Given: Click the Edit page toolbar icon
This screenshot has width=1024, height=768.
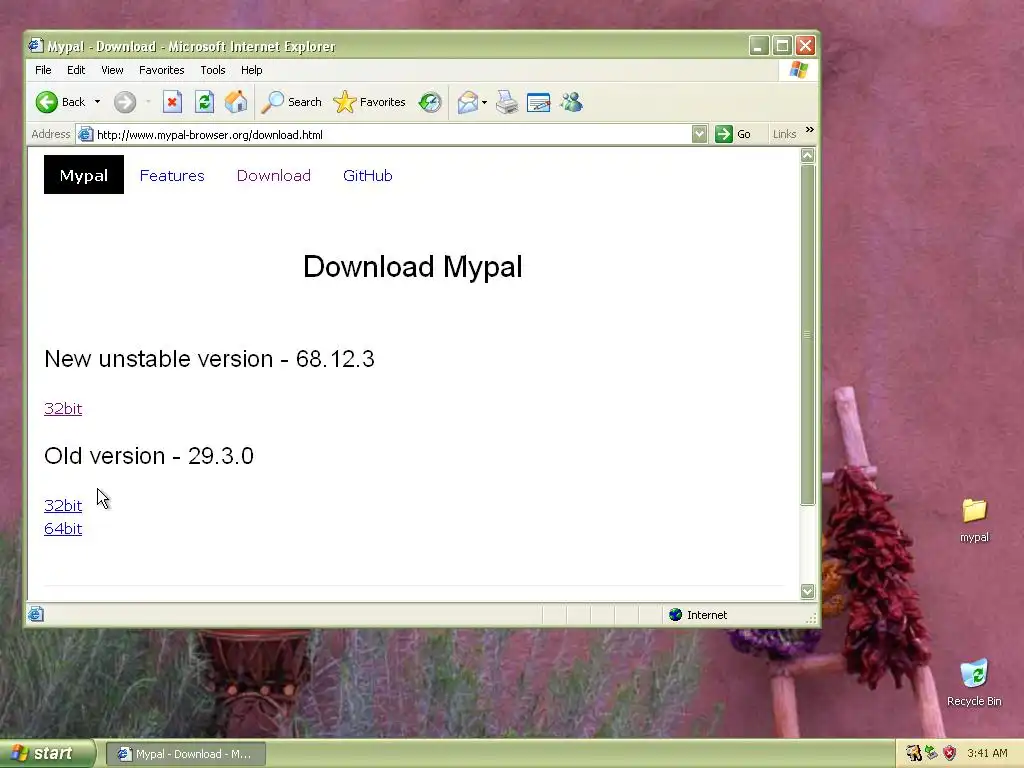Looking at the screenshot, I should 539,102.
